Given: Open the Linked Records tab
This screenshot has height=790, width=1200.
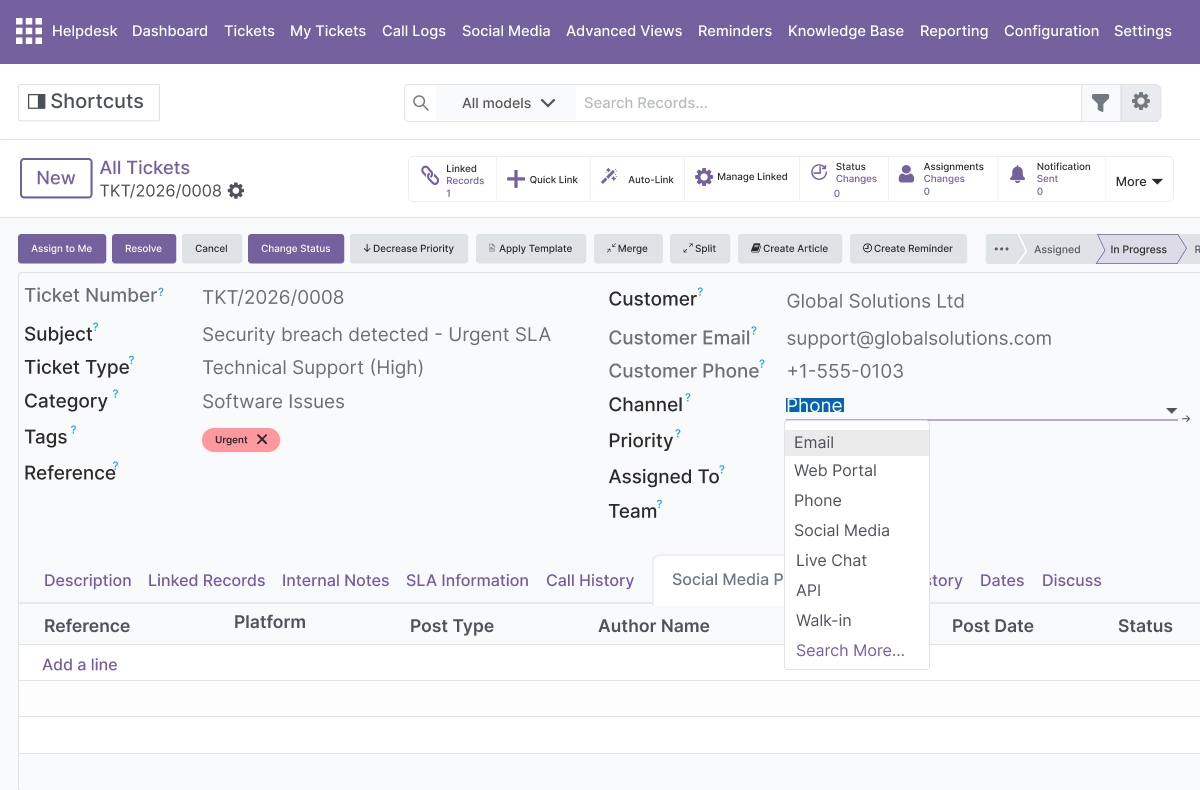Looking at the screenshot, I should 207,580.
